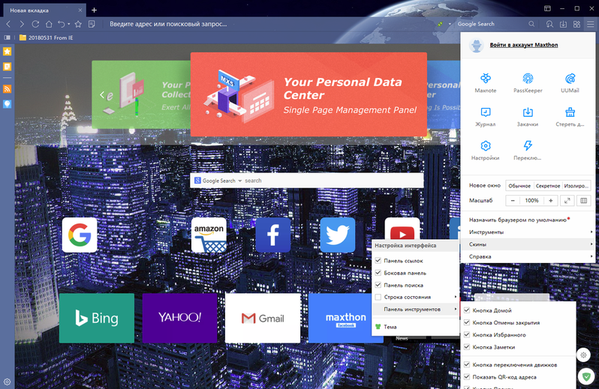
Task: Open the Журнал (history) icon
Action: pos(486,116)
